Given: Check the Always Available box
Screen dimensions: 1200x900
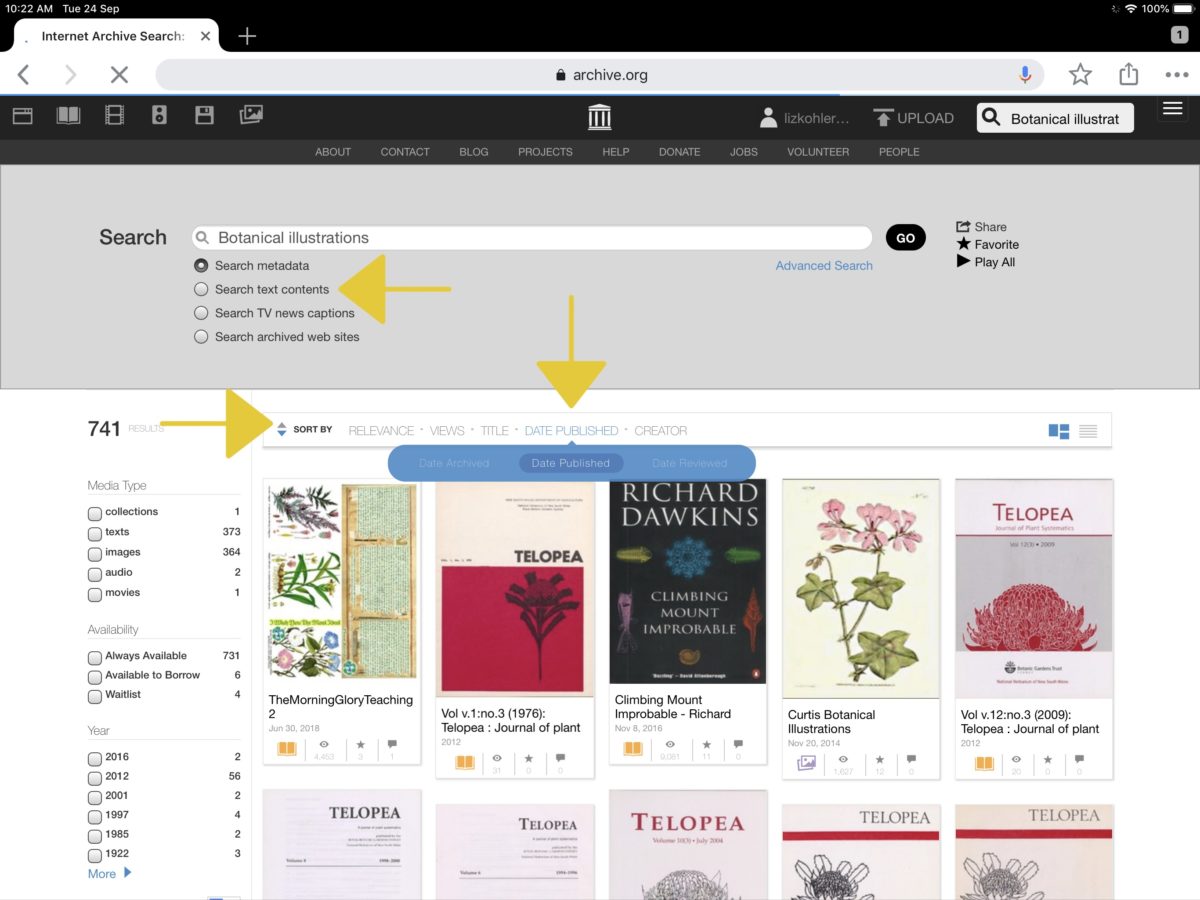Looking at the screenshot, I should (x=95, y=657).
